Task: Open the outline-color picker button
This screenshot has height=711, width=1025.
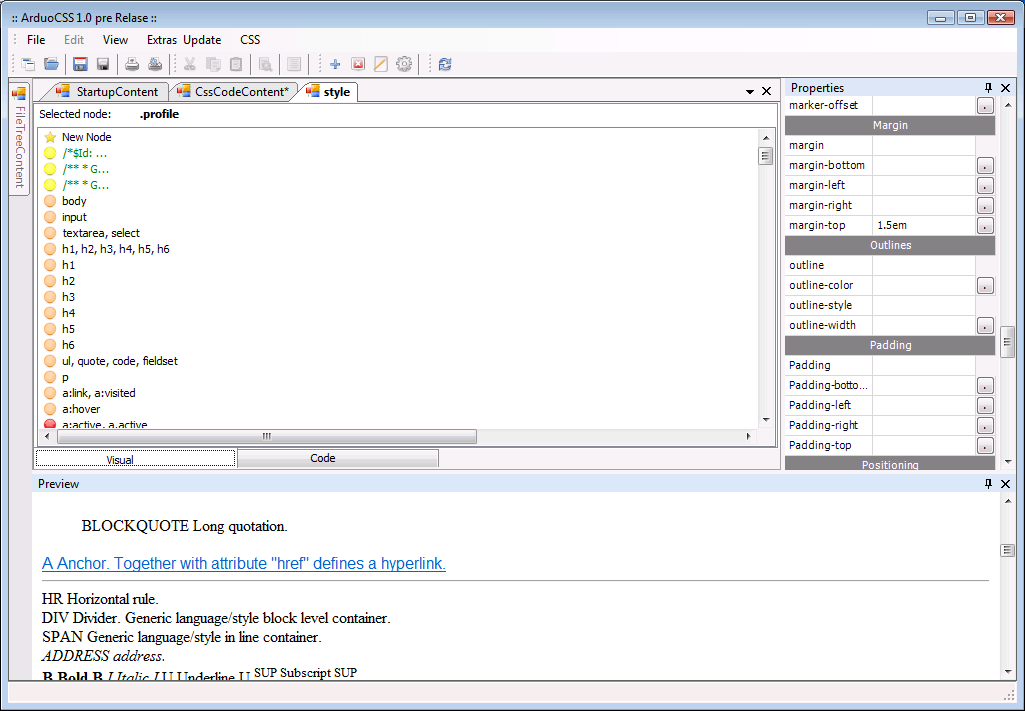Action: (985, 286)
